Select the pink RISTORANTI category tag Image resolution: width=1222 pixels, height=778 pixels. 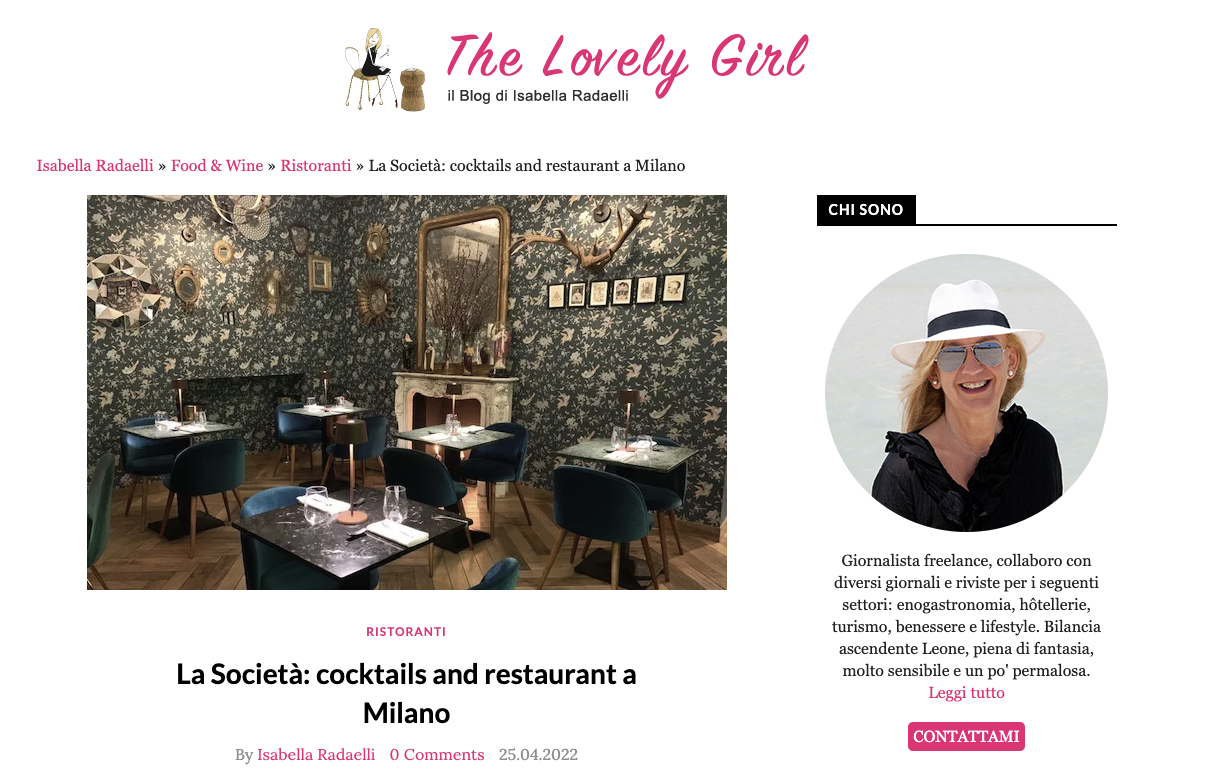point(406,632)
